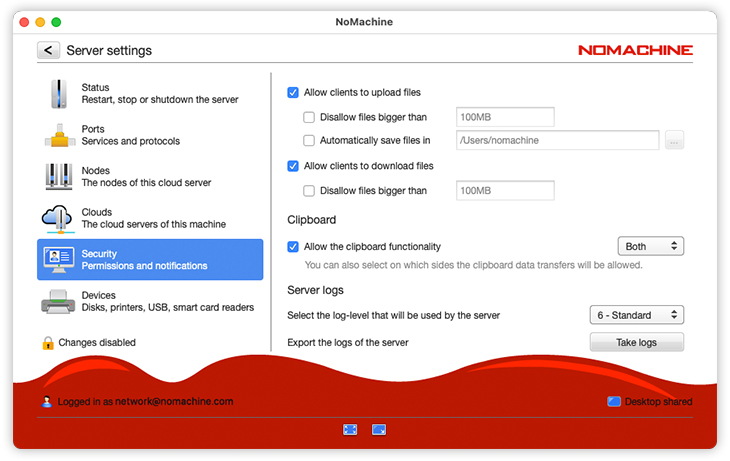Viewport: 730px width, 461px height.
Task: Click the /Users/nomachine path field
Action: [x=557, y=141]
